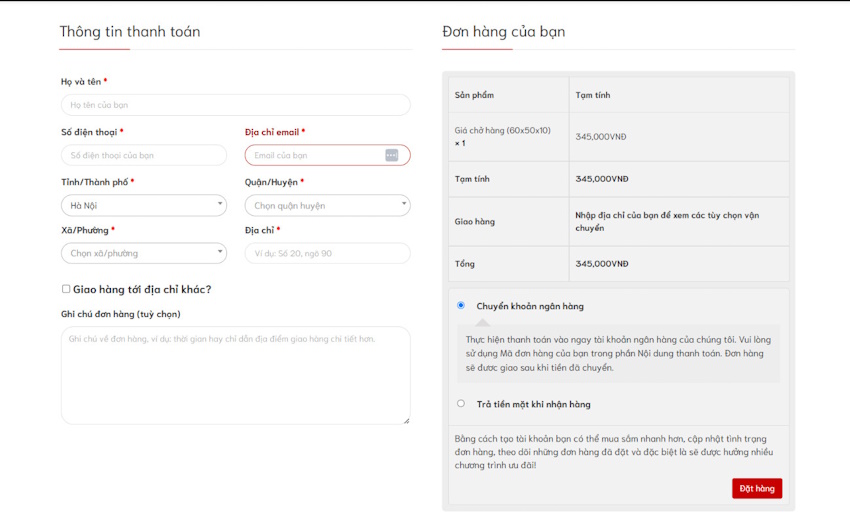Screen dimensions: 850x518
Task: Click the resize handle of order notes box
Action: [x=406, y=420]
